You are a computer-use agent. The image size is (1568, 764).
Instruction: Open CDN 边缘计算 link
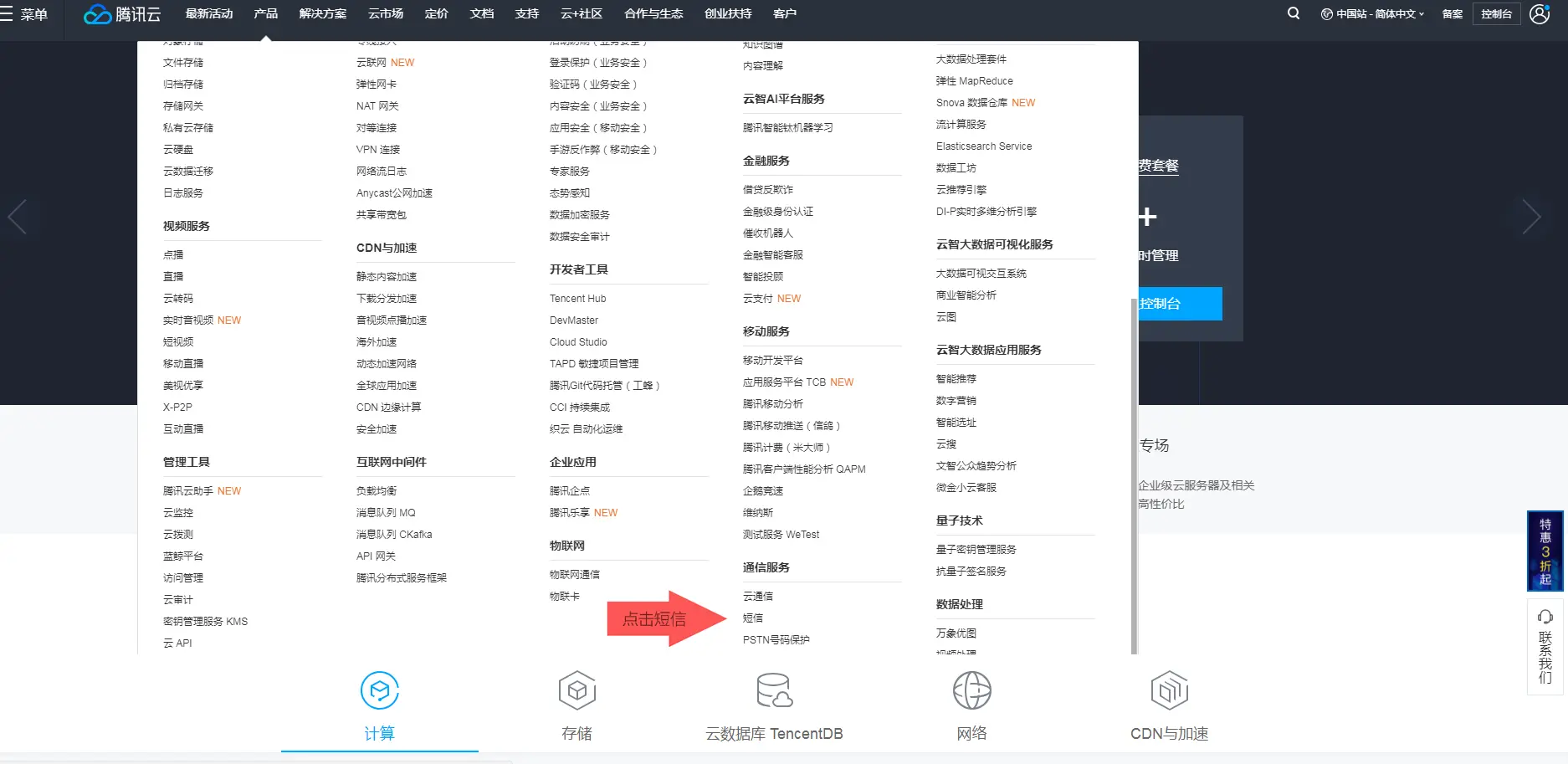click(x=388, y=408)
